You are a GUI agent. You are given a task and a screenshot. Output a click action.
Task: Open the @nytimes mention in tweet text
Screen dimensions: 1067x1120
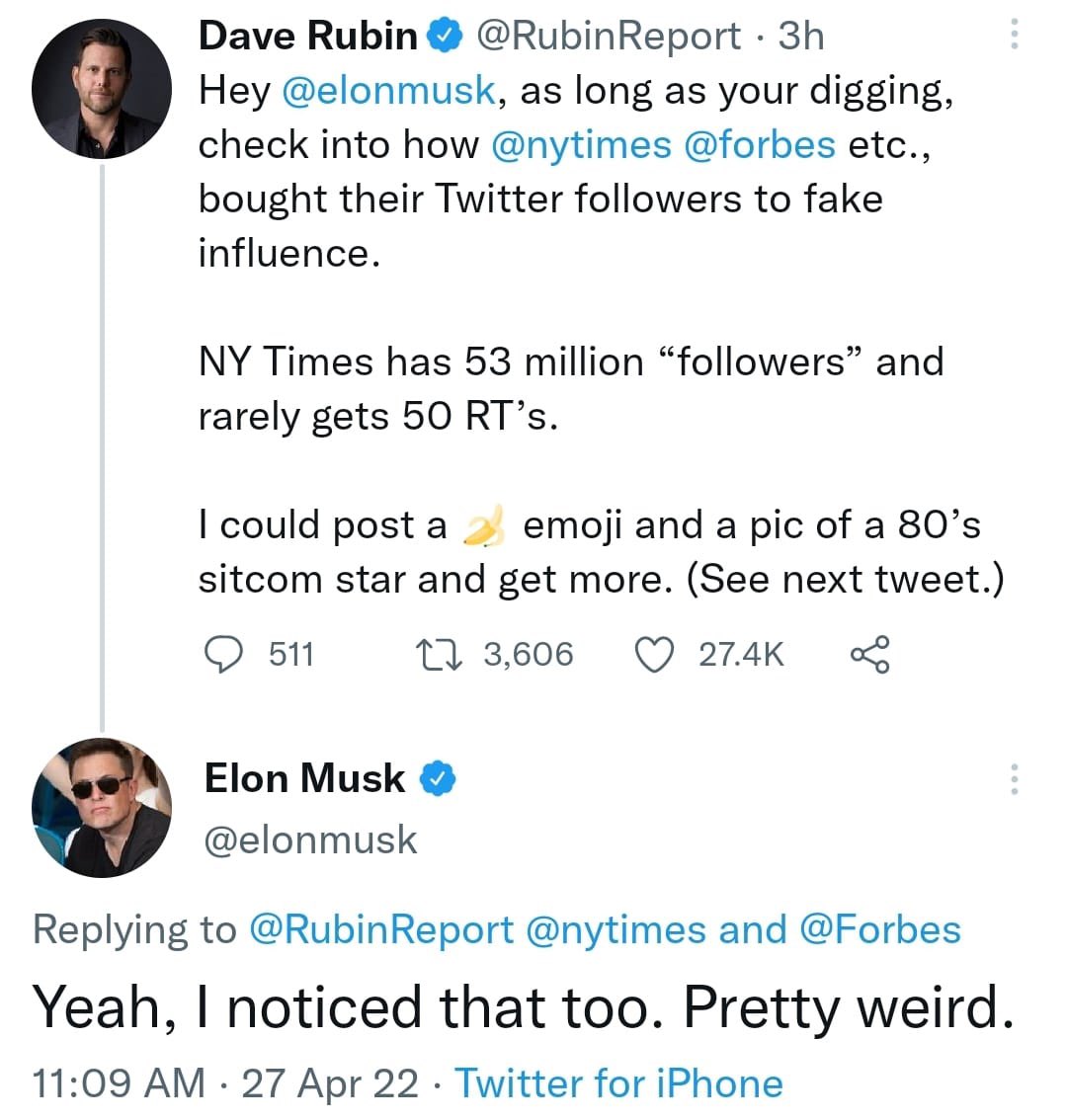[x=581, y=145]
